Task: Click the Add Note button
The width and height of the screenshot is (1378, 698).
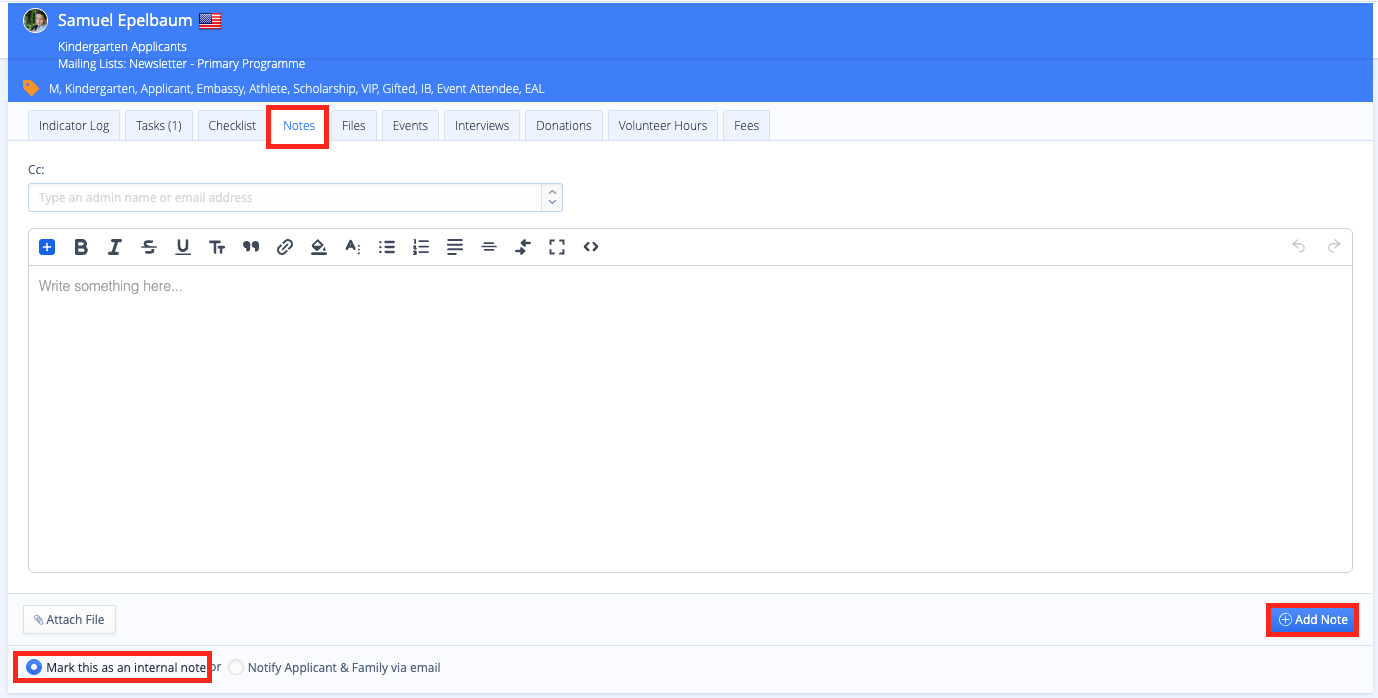Action: pyautogui.click(x=1313, y=620)
